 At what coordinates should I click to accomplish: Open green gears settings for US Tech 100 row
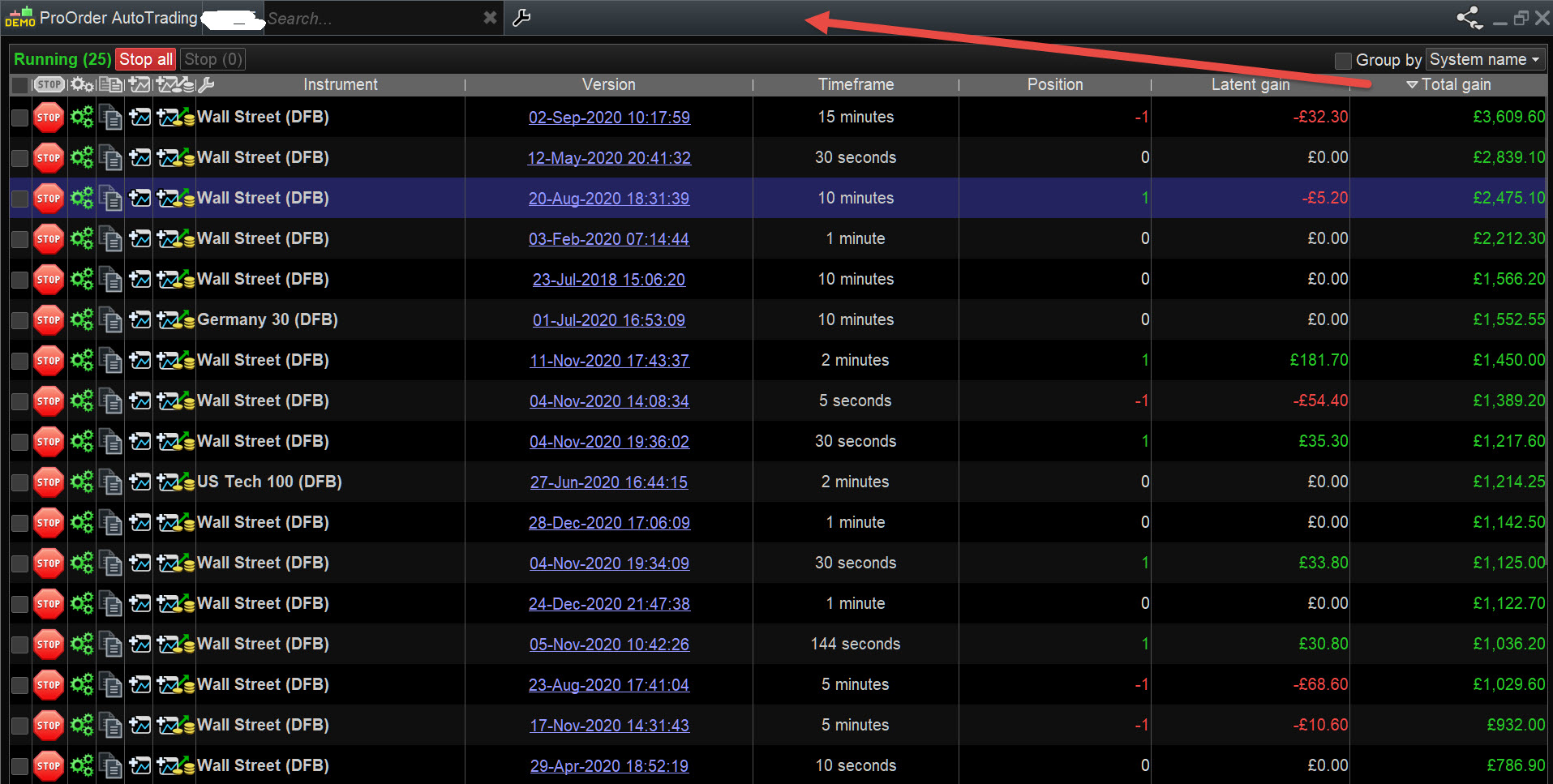coord(82,482)
